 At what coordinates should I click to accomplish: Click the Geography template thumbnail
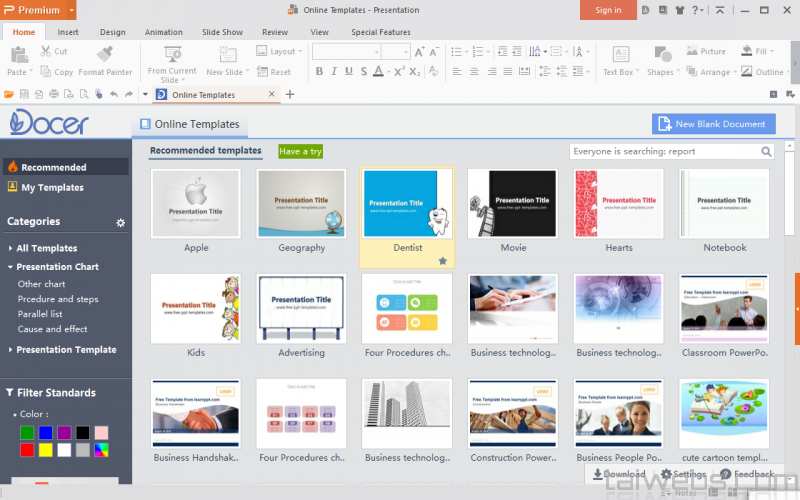tap(302, 204)
